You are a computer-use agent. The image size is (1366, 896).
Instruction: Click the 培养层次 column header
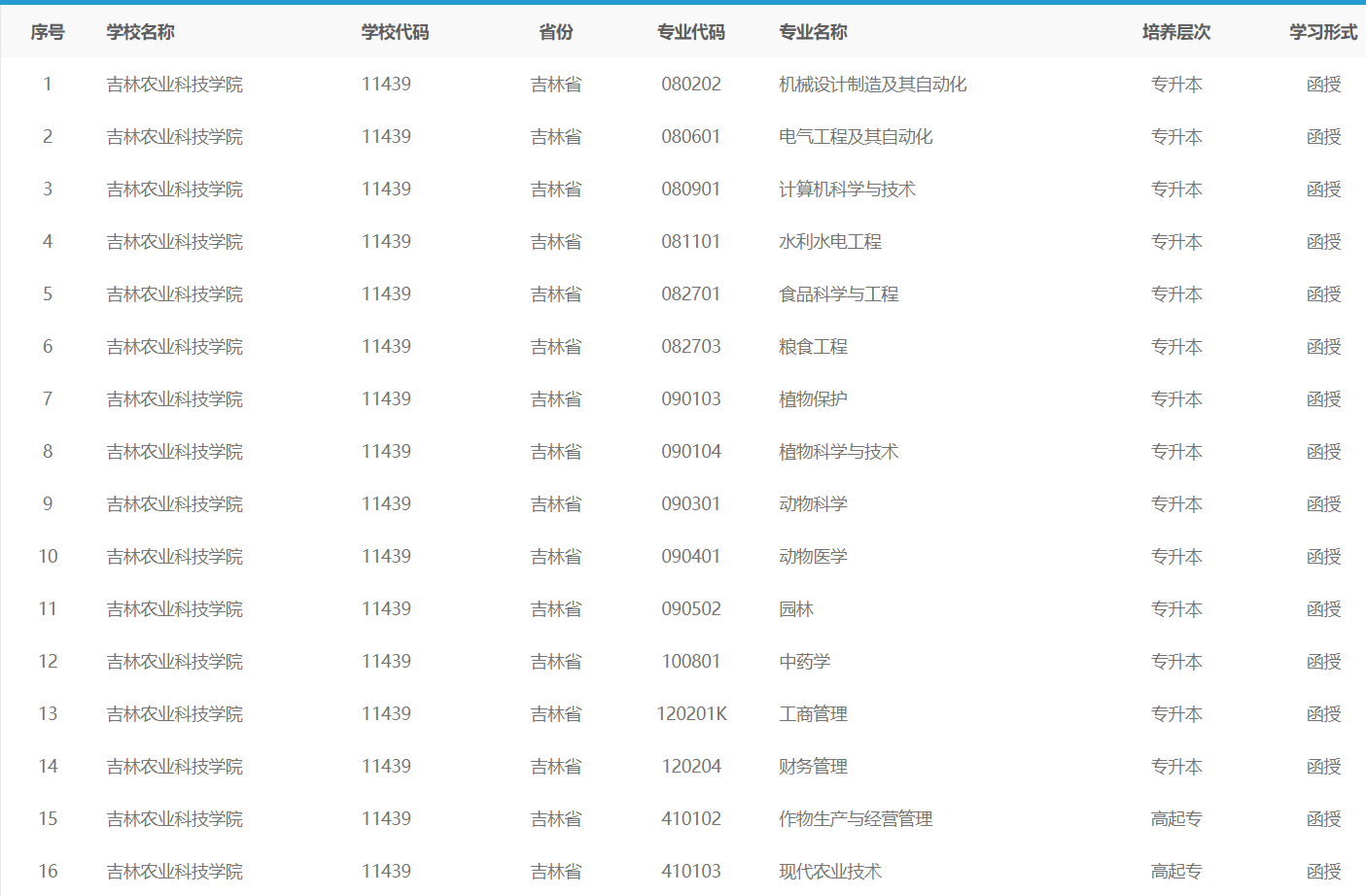[x=1176, y=32]
